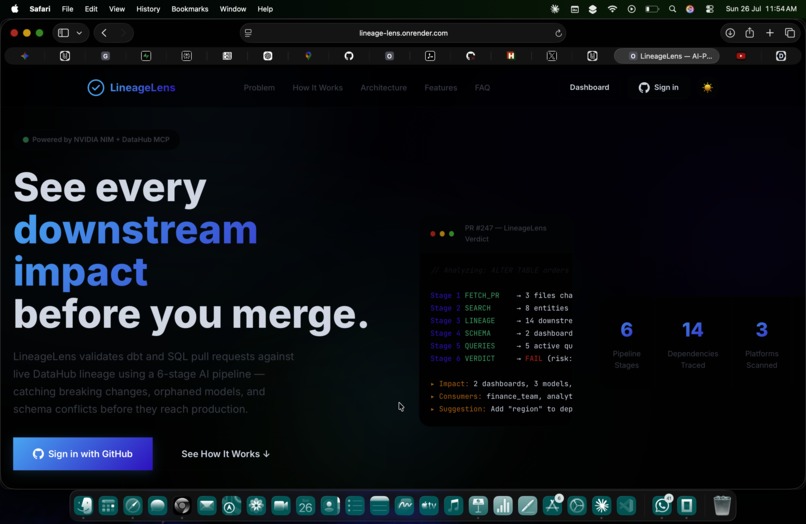The width and height of the screenshot is (806, 524).
Task: Select the LineageLens — AI-P... tab
Action: [x=667, y=56]
